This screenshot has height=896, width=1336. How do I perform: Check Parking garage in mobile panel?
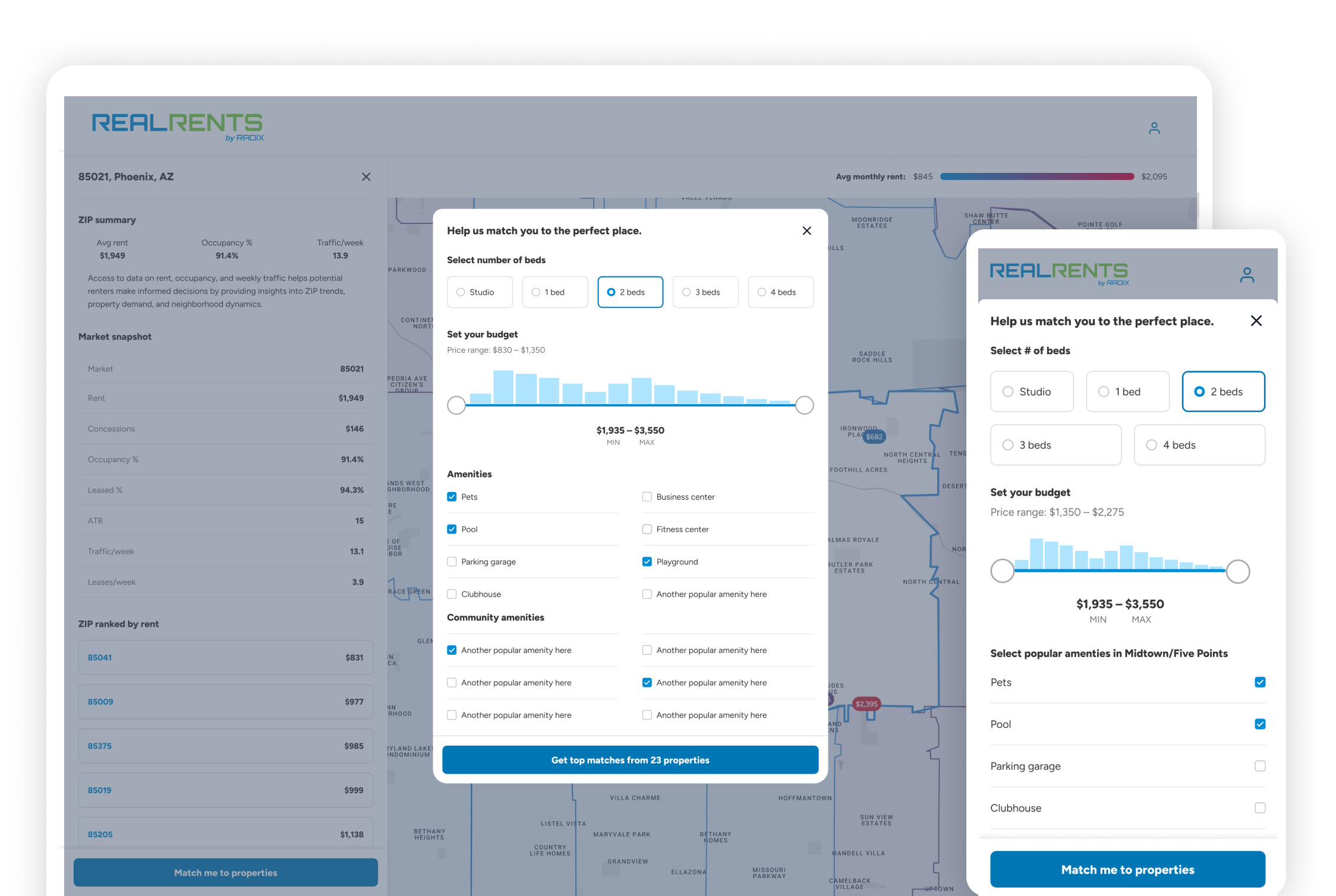click(x=1260, y=766)
